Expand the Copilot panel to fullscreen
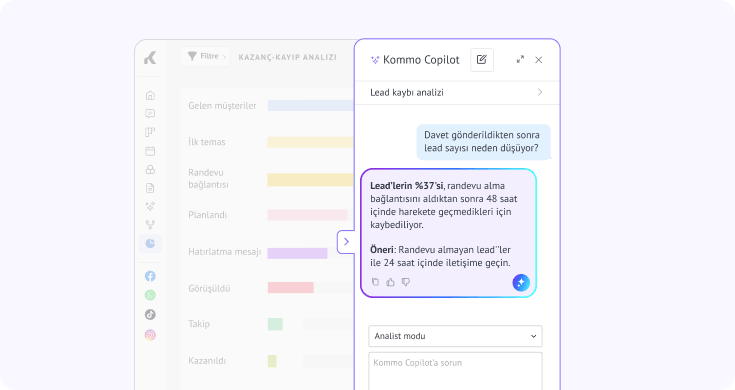 tap(520, 60)
